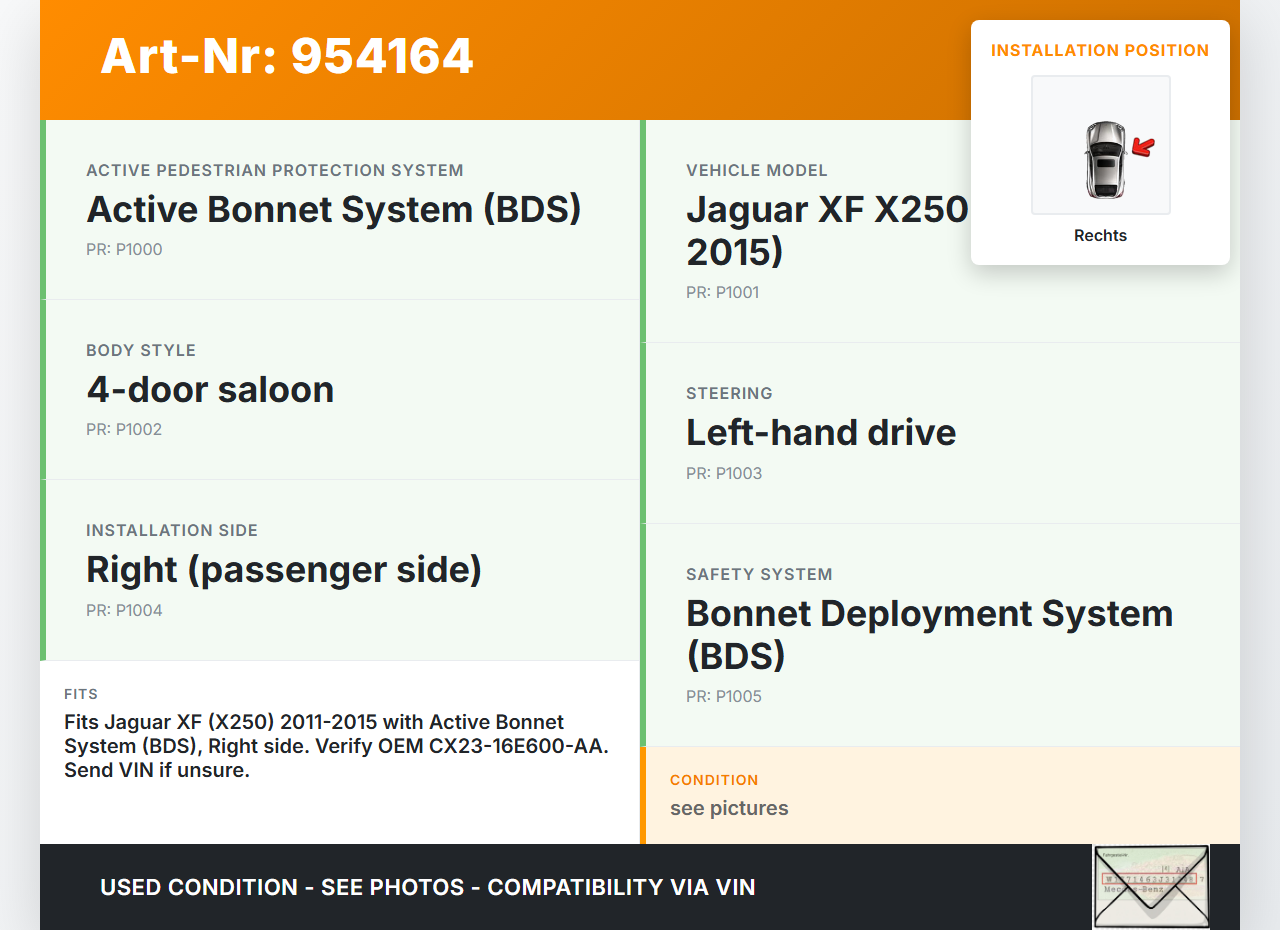Click the Fits compatibility description text
This screenshot has width=1280, height=930.
tap(336, 746)
